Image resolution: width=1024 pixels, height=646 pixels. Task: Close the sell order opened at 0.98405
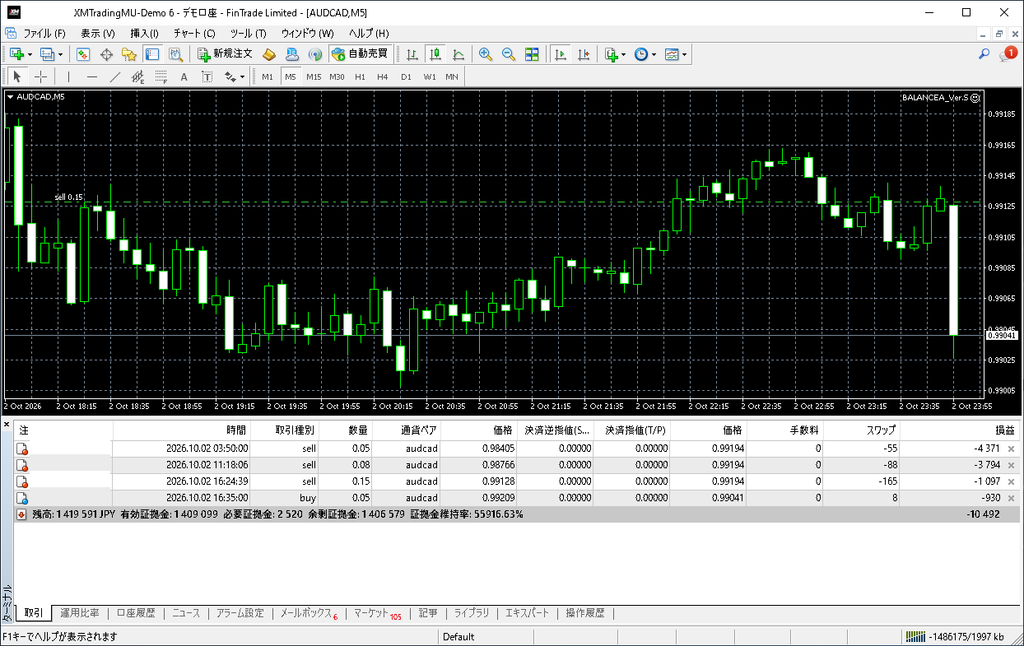coord(1012,449)
